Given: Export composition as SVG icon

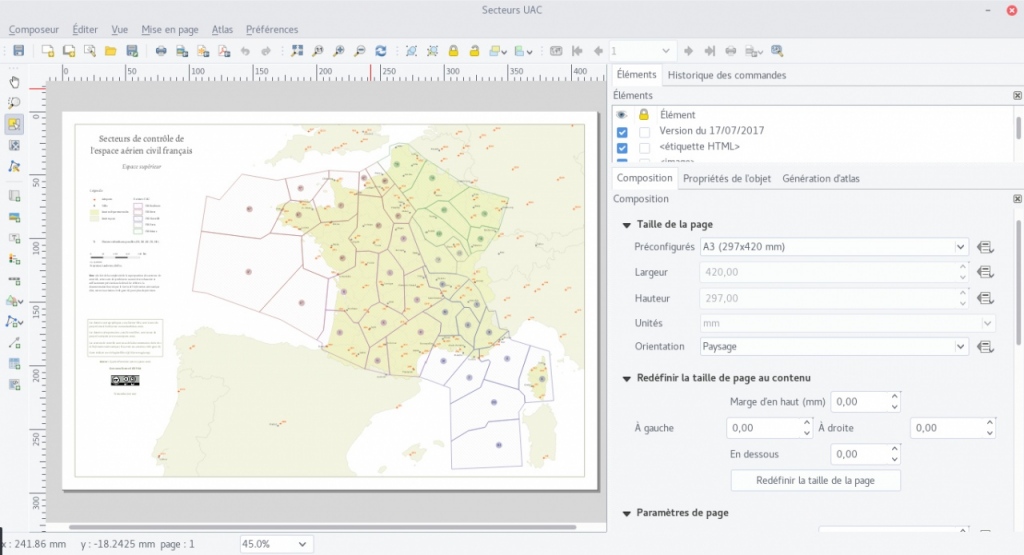Looking at the screenshot, I should (203, 51).
